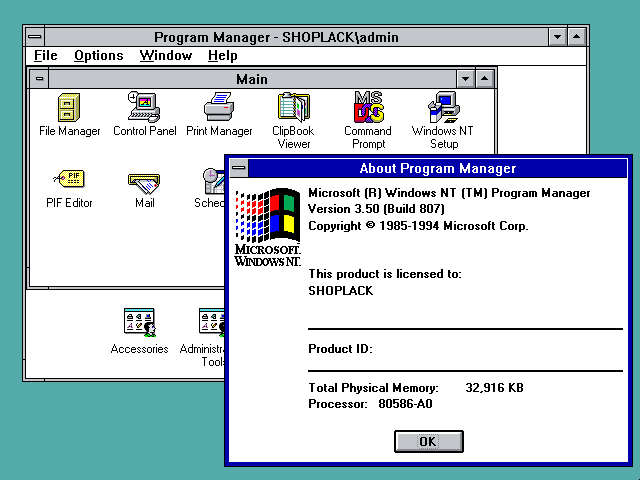This screenshot has height=480, width=640.
Task: Maximize the Main group window
Action: 484,79
